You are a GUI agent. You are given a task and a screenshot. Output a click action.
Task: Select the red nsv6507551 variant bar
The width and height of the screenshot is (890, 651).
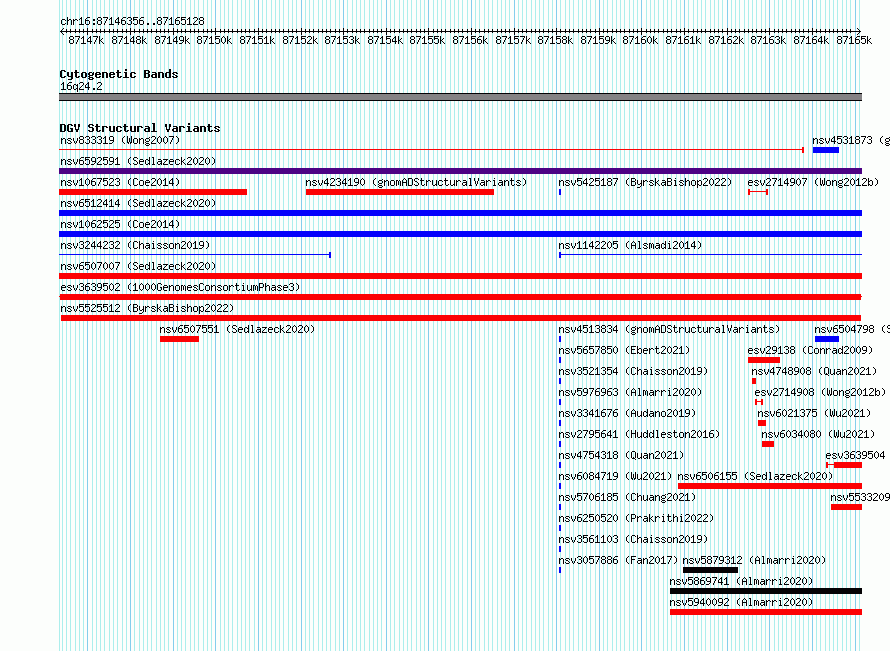[x=179, y=339]
